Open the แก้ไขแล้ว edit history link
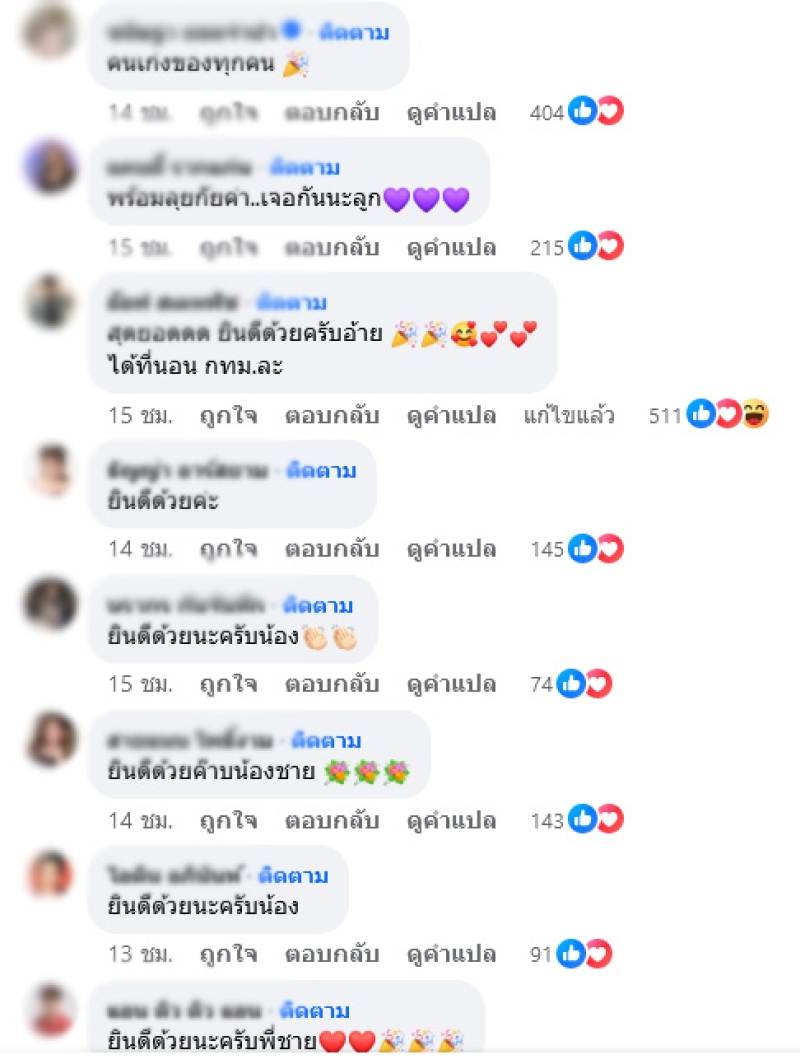 [569, 415]
